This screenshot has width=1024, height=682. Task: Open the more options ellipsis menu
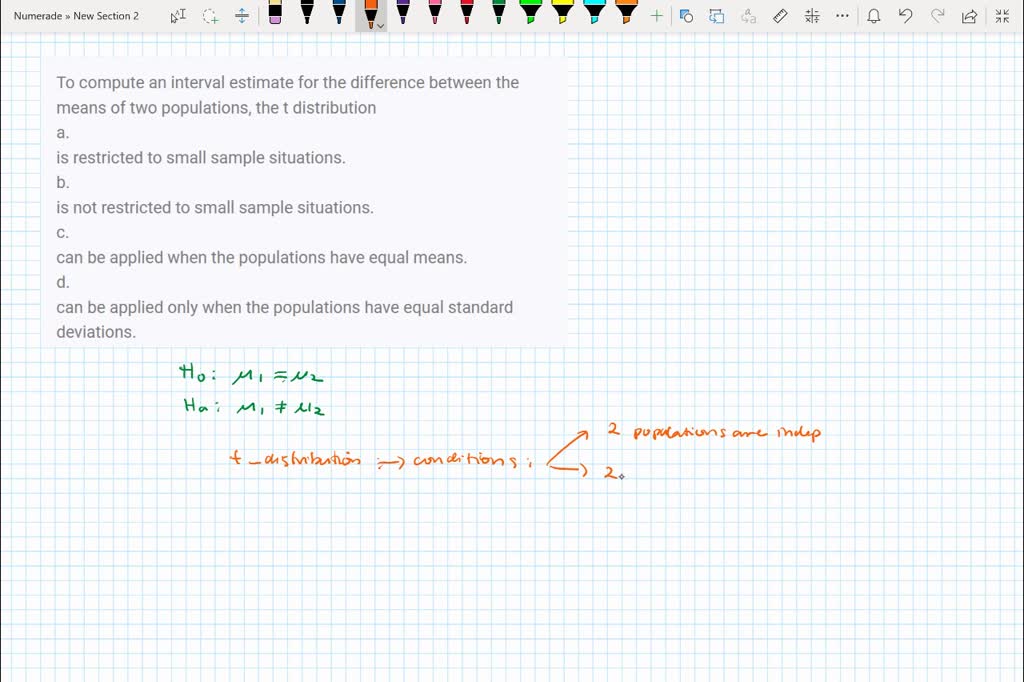[x=842, y=16]
